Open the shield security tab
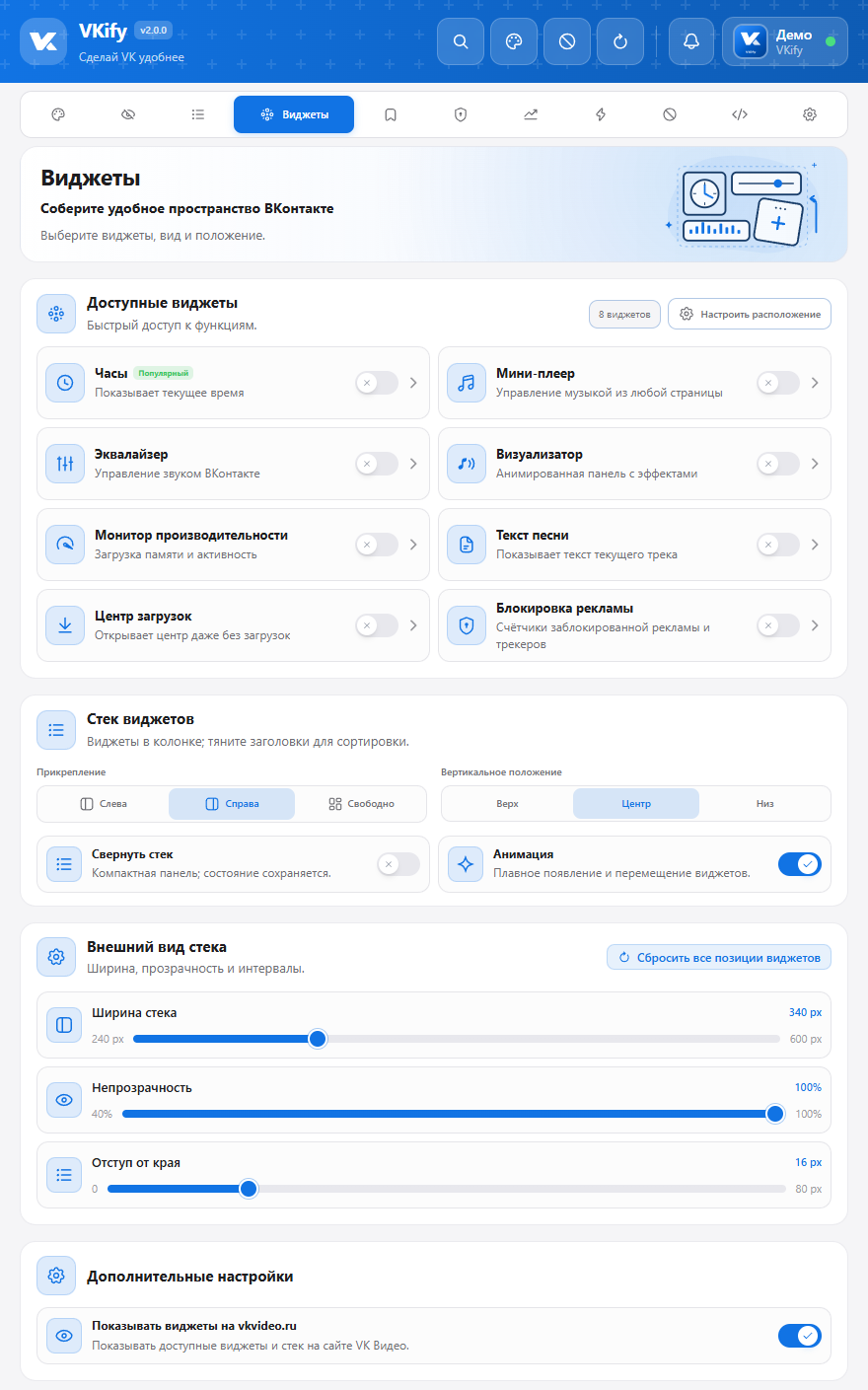 point(461,114)
